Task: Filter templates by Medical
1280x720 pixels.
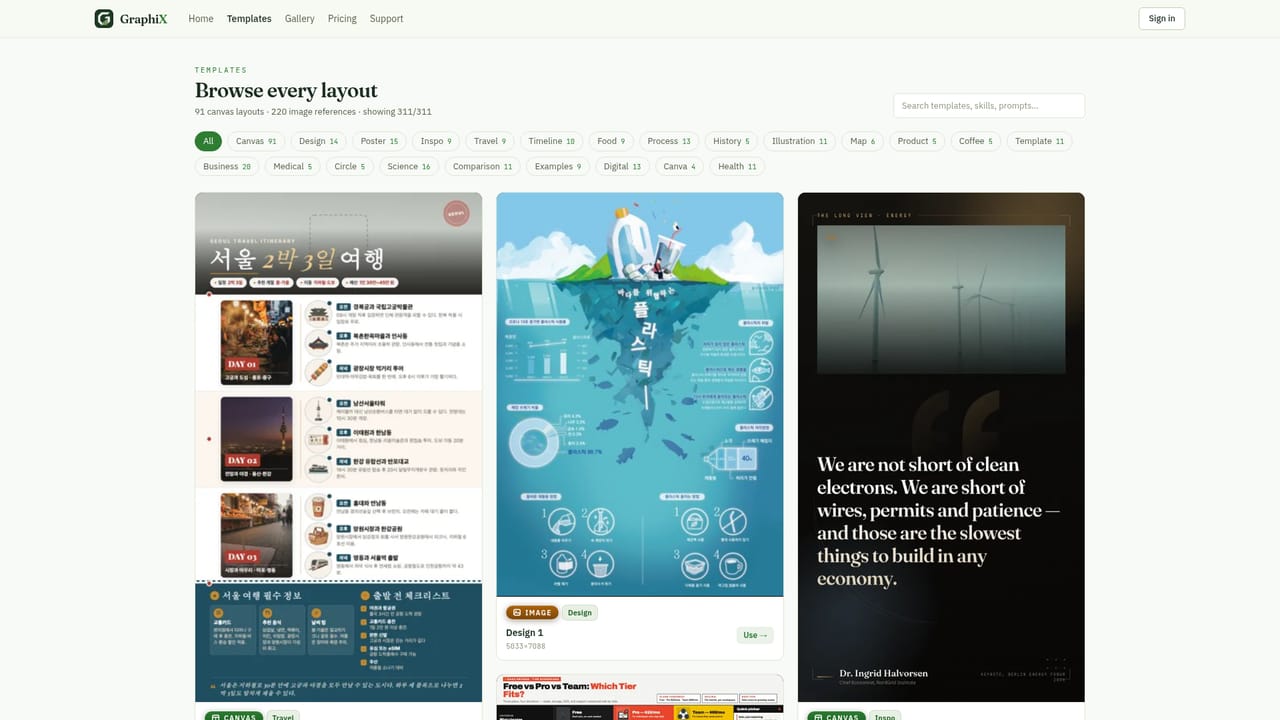Action: 293,166
